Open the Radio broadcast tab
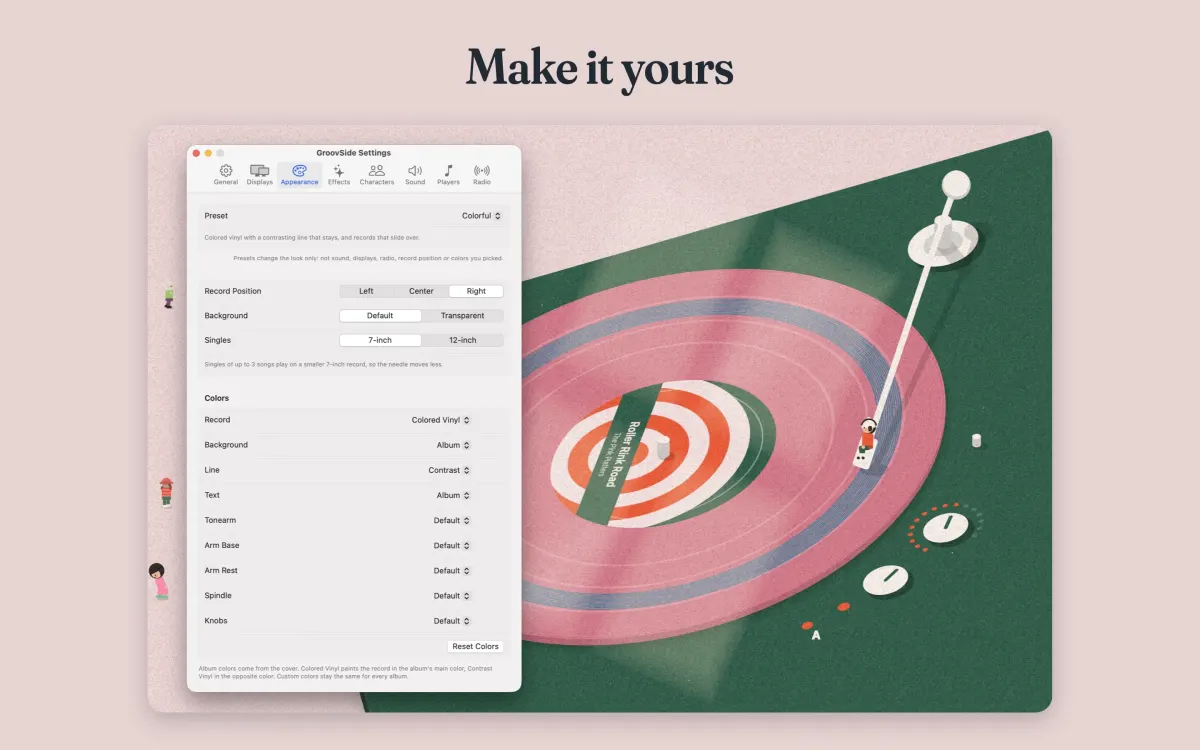1200x750 pixels. pyautogui.click(x=482, y=175)
